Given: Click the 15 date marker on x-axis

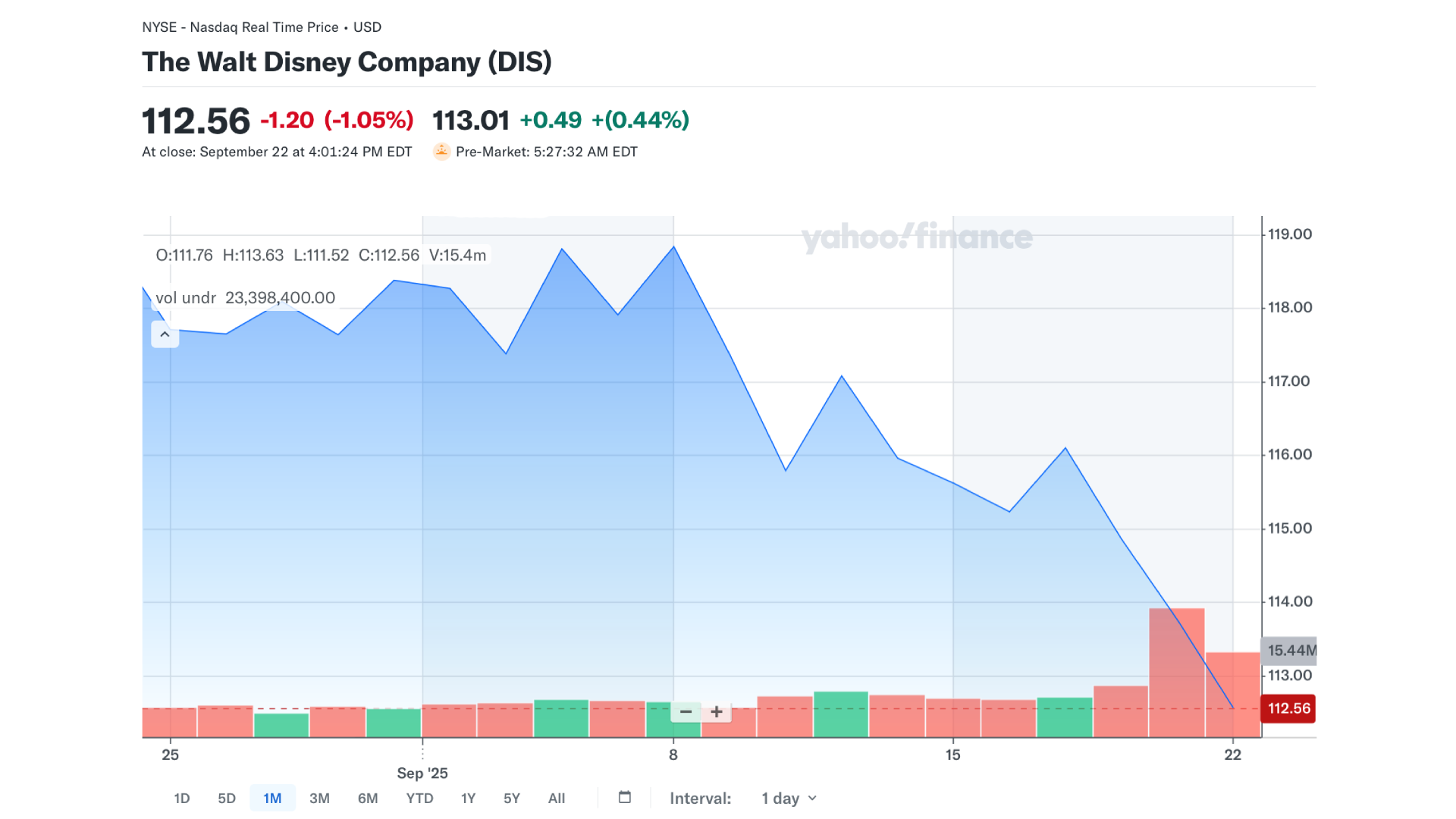Looking at the screenshot, I should pyautogui.click(x=953, y=755).
